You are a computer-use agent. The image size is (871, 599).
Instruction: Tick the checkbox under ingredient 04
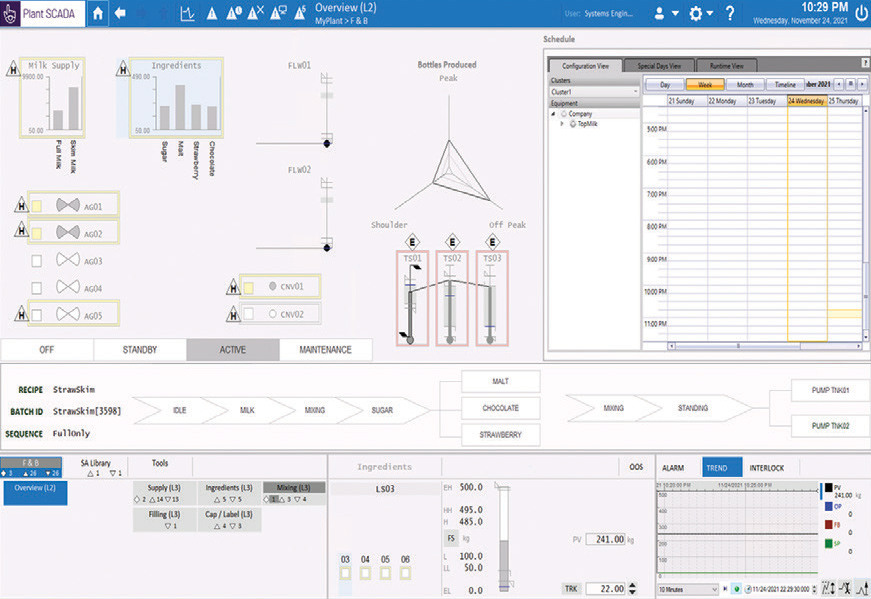[365, 573]
